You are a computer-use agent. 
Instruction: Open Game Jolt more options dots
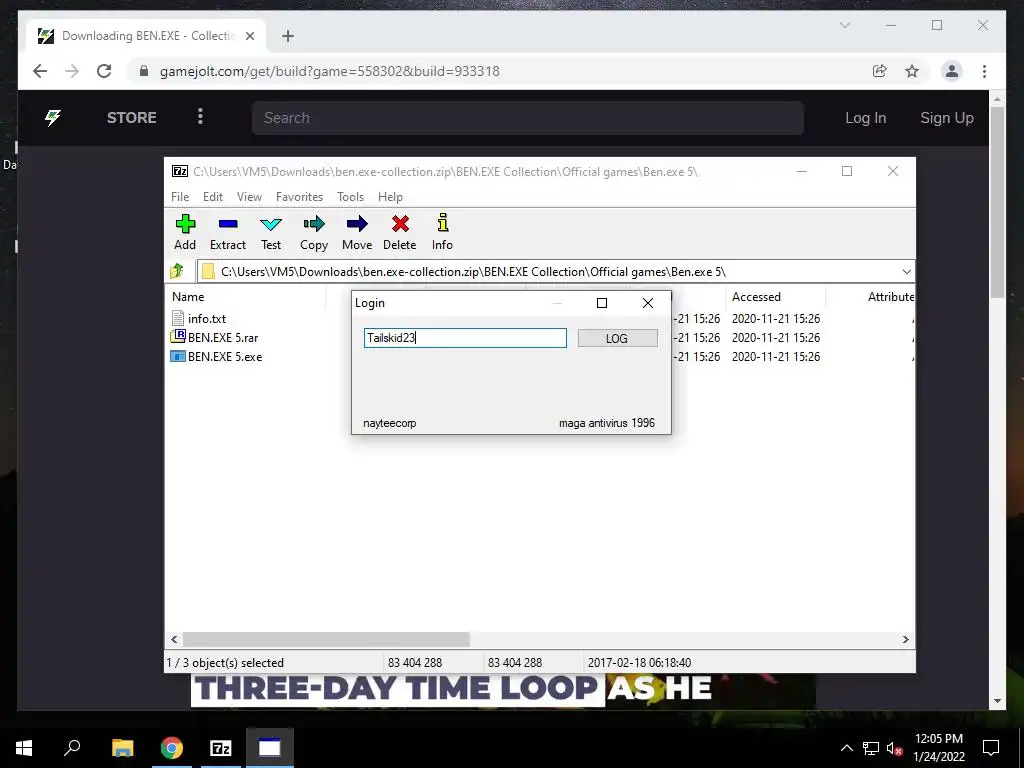(200, 116)
